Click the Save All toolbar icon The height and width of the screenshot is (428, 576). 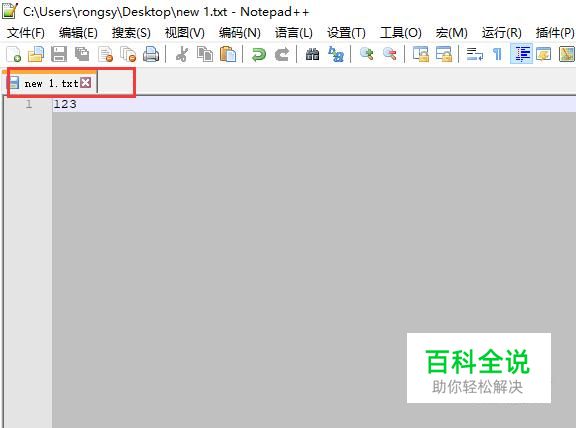(82, 54)
